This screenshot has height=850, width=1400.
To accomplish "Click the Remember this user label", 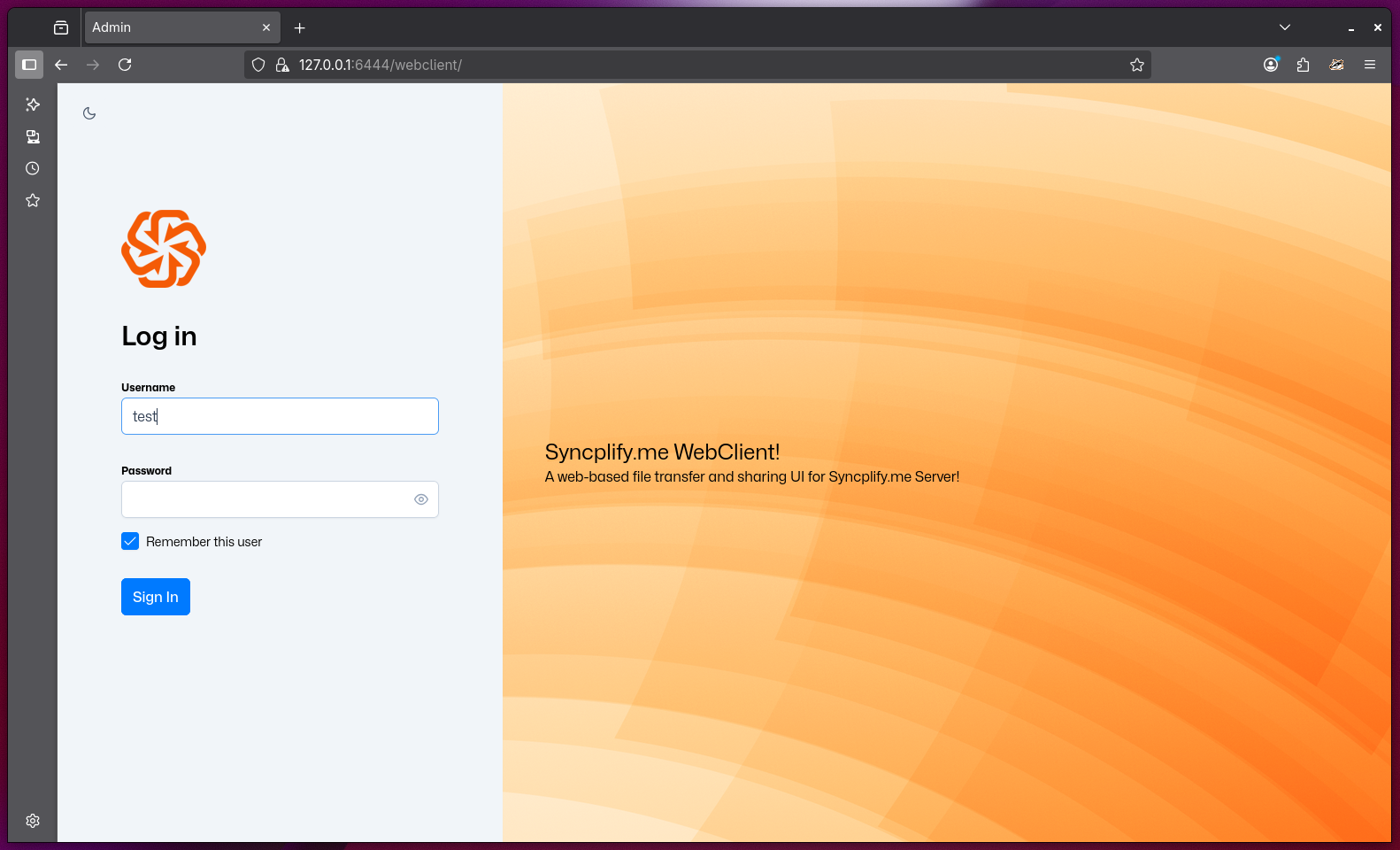I will (204, 542).
